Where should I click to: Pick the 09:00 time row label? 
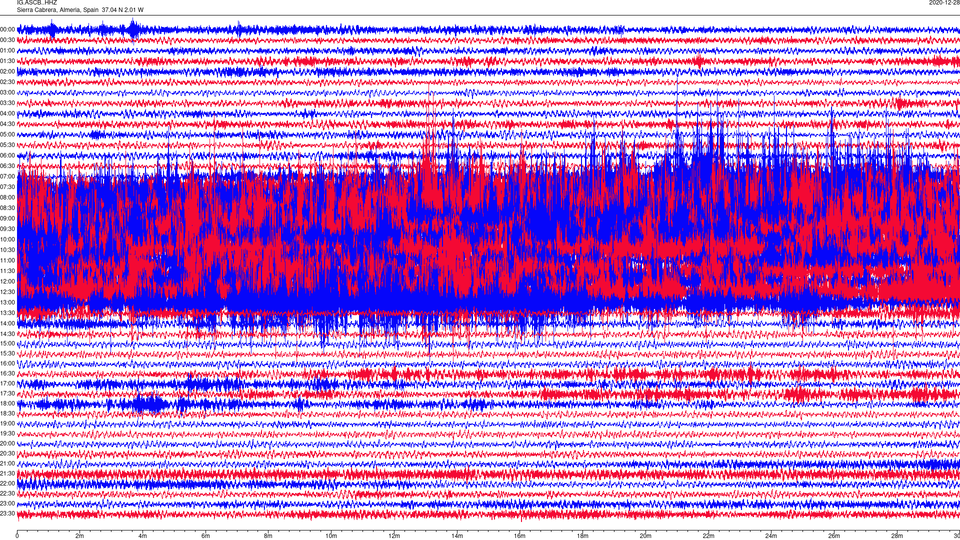click(8, 218)
